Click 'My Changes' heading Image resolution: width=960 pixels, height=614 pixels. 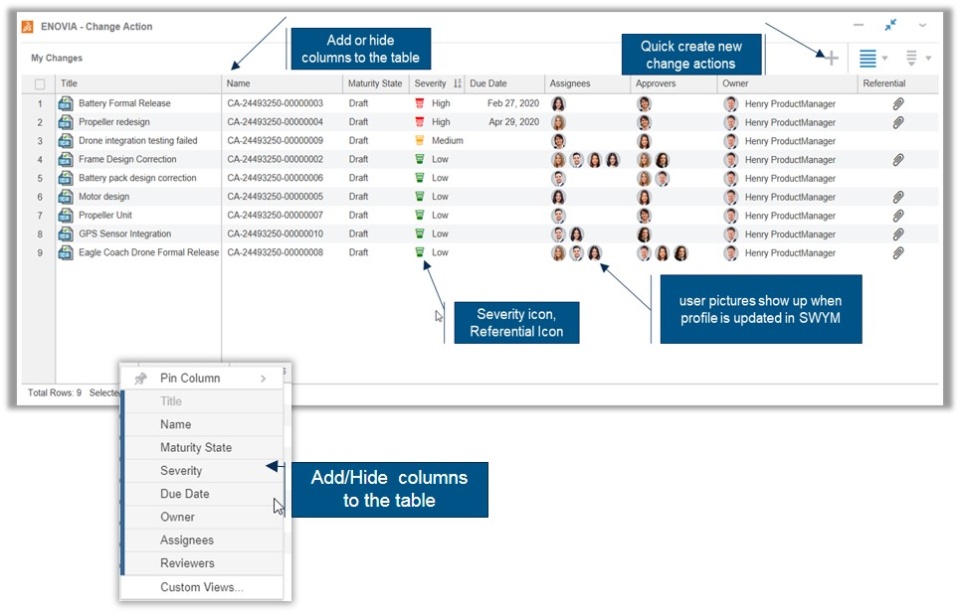tap(56, 58)
